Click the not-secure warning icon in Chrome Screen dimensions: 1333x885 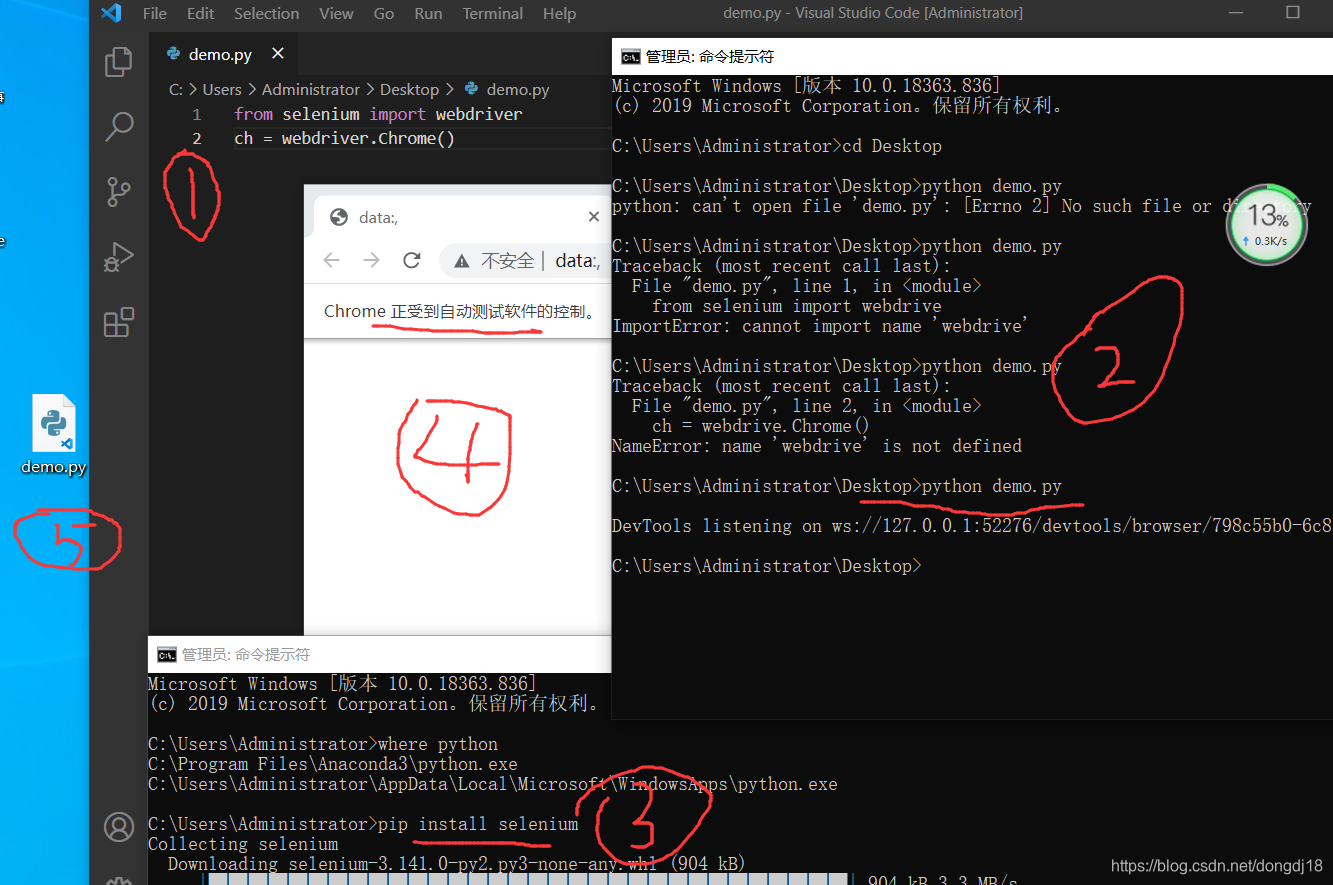[461, 261]
